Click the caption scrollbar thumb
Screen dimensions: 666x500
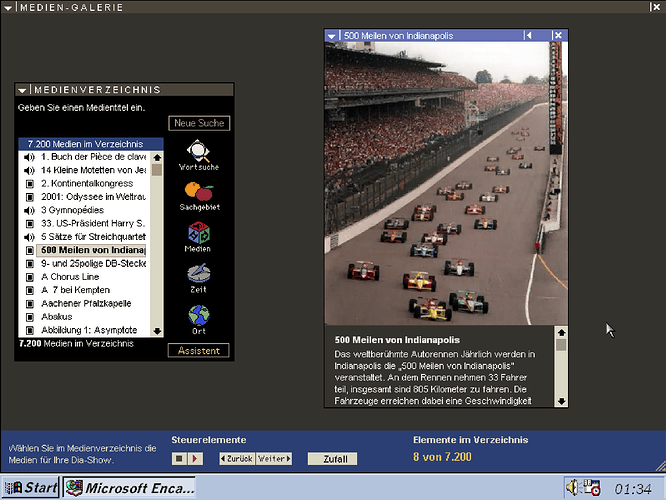click(x=562, y=345)
